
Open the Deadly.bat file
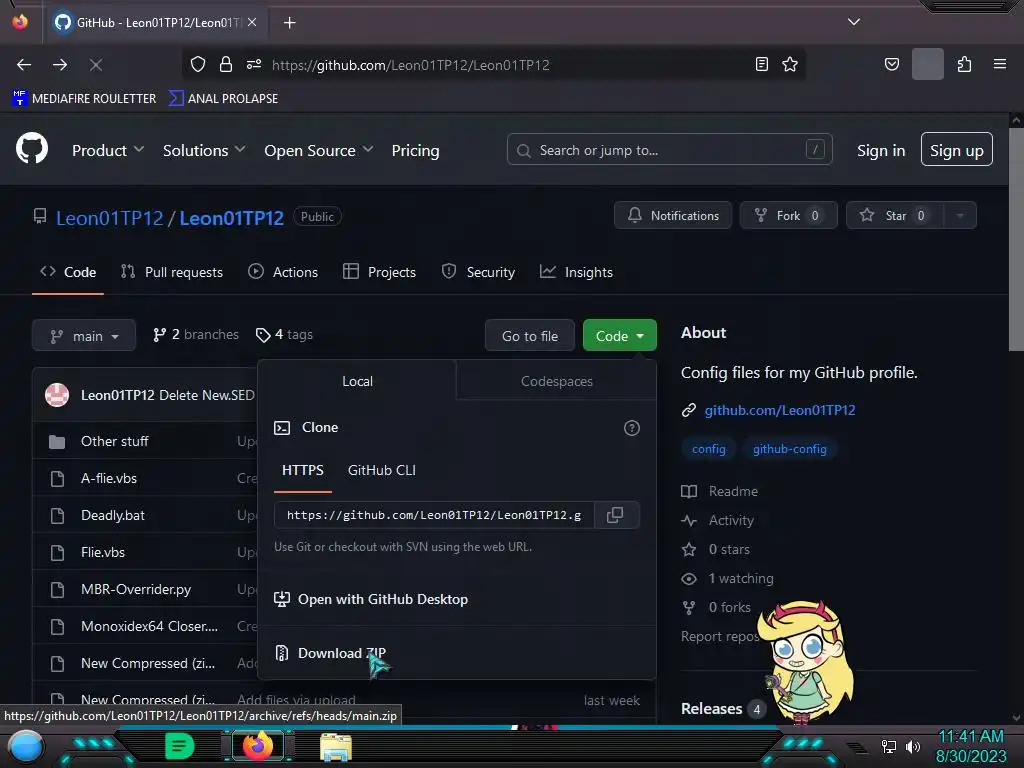point(112,515)
